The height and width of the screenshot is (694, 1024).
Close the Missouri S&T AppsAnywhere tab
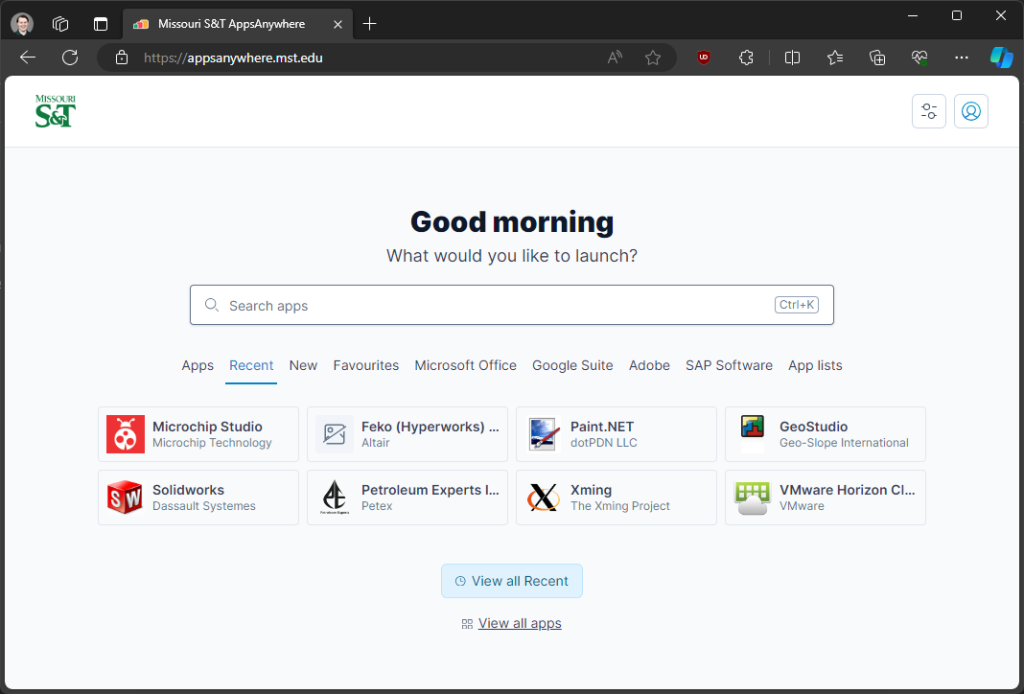click(x=338, y=24)
